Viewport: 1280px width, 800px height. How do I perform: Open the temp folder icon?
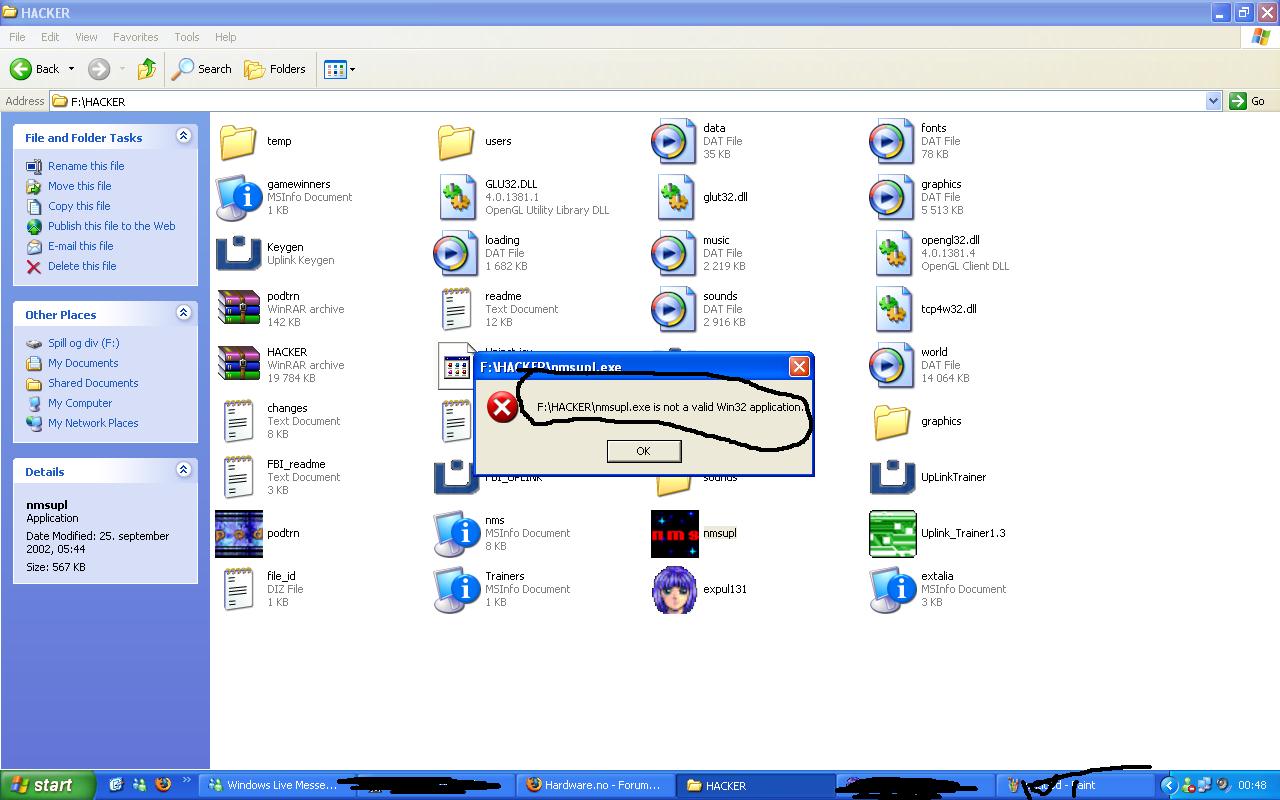pos(238,141)
